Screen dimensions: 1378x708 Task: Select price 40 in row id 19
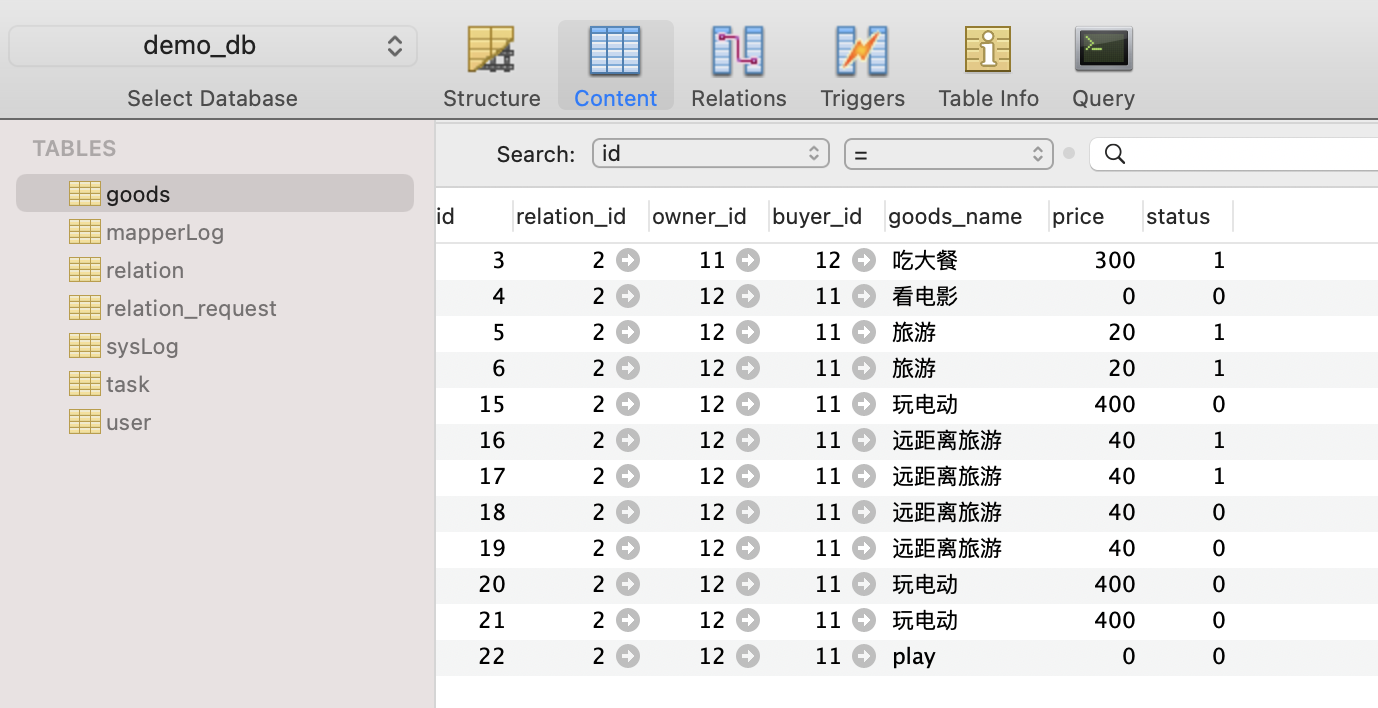(1122, 549)
